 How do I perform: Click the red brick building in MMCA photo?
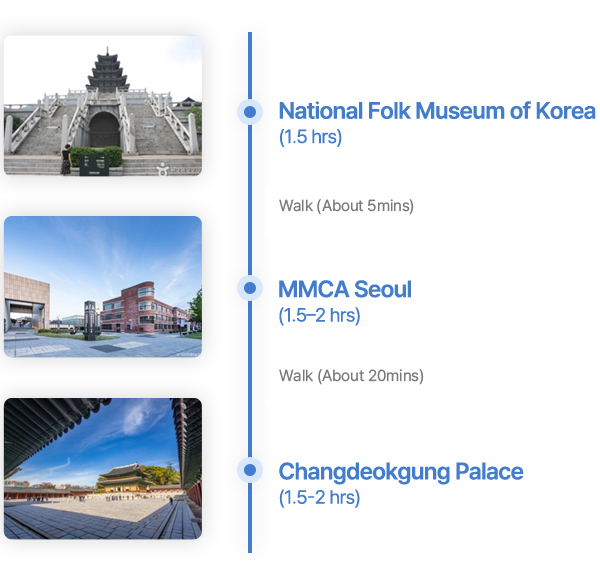click(x=145, y=307)
